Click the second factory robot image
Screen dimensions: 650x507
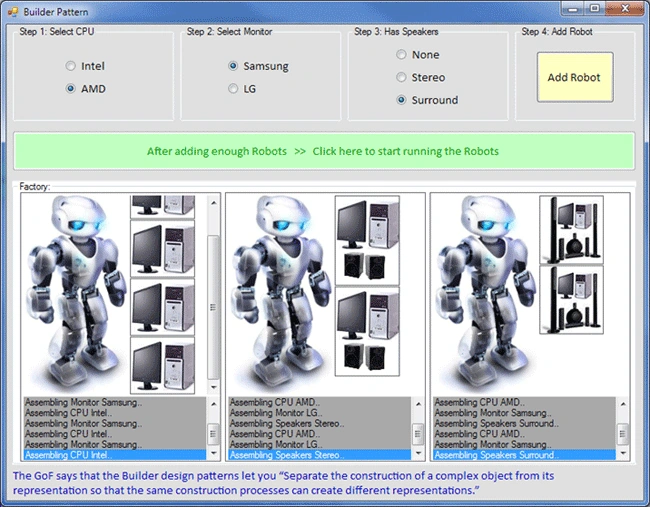280,292
